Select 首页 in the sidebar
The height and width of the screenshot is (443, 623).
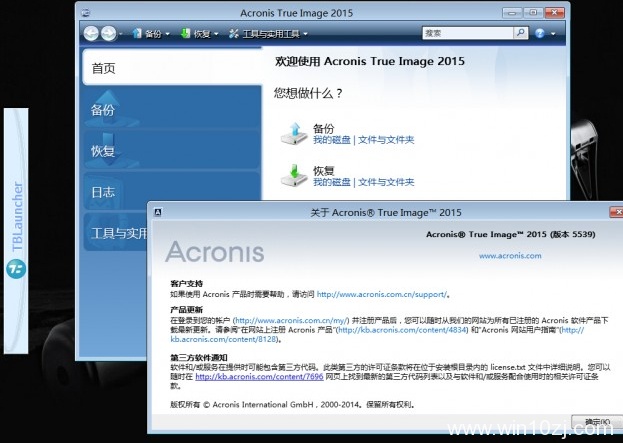point(172,68)
